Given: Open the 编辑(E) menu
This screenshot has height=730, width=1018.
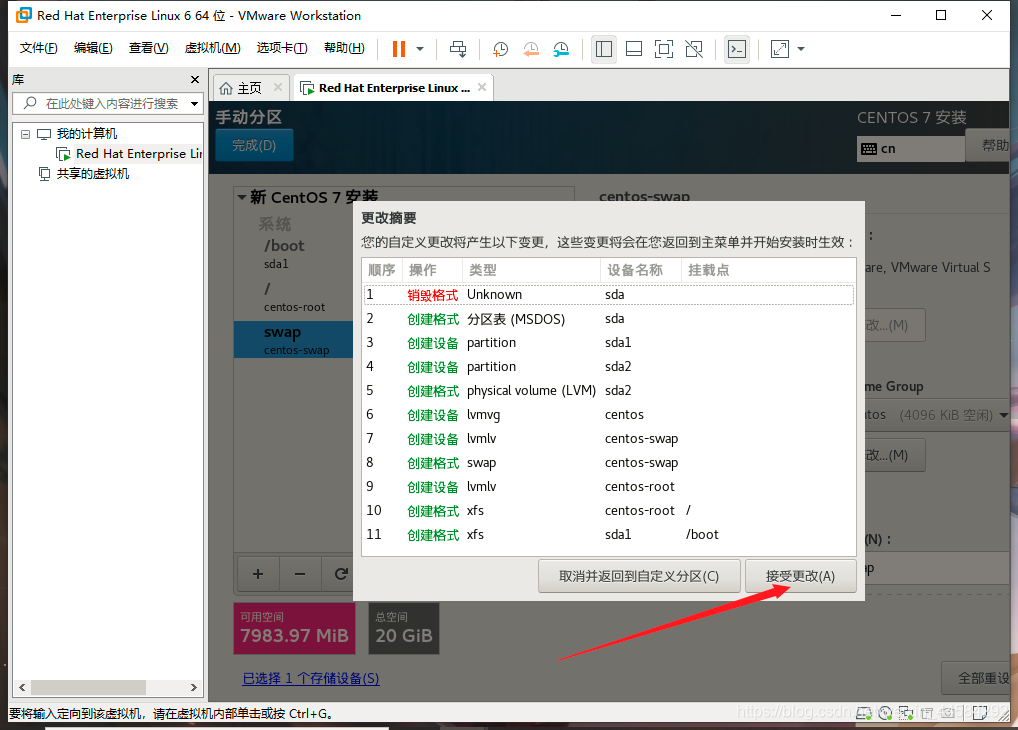Looking at the screenshot, I should point(93,48).
